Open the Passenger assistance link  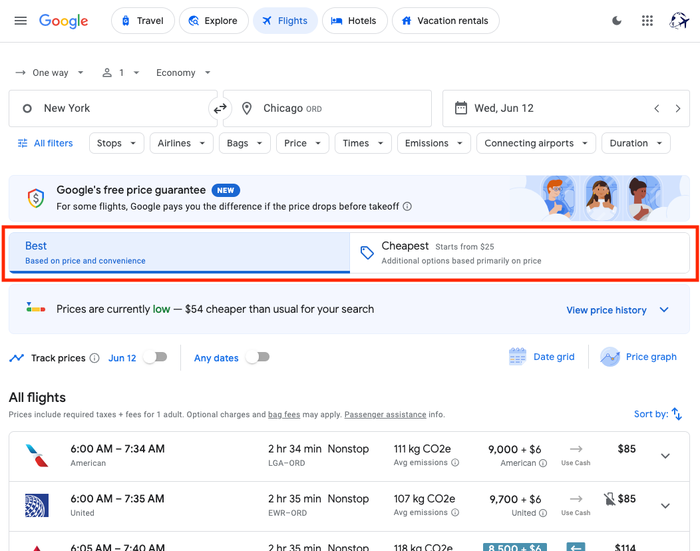(385, 414)
